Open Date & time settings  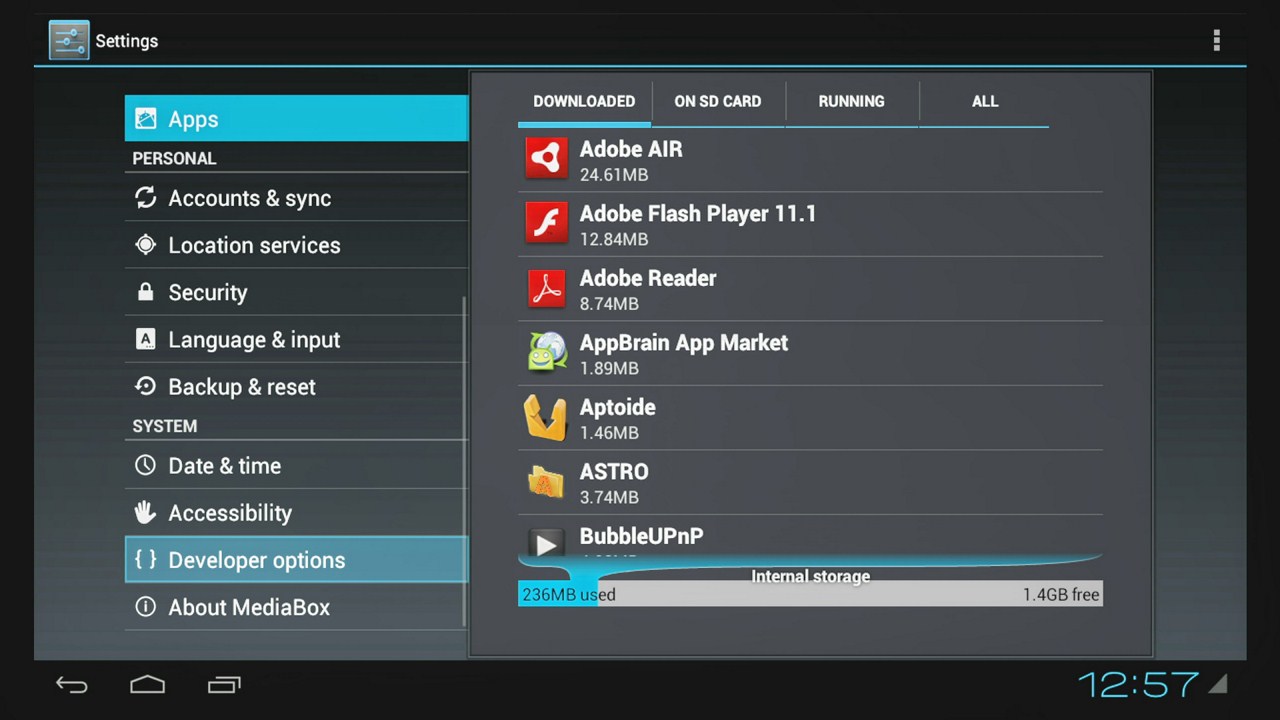pyautogui.click(x=296, y=465)
